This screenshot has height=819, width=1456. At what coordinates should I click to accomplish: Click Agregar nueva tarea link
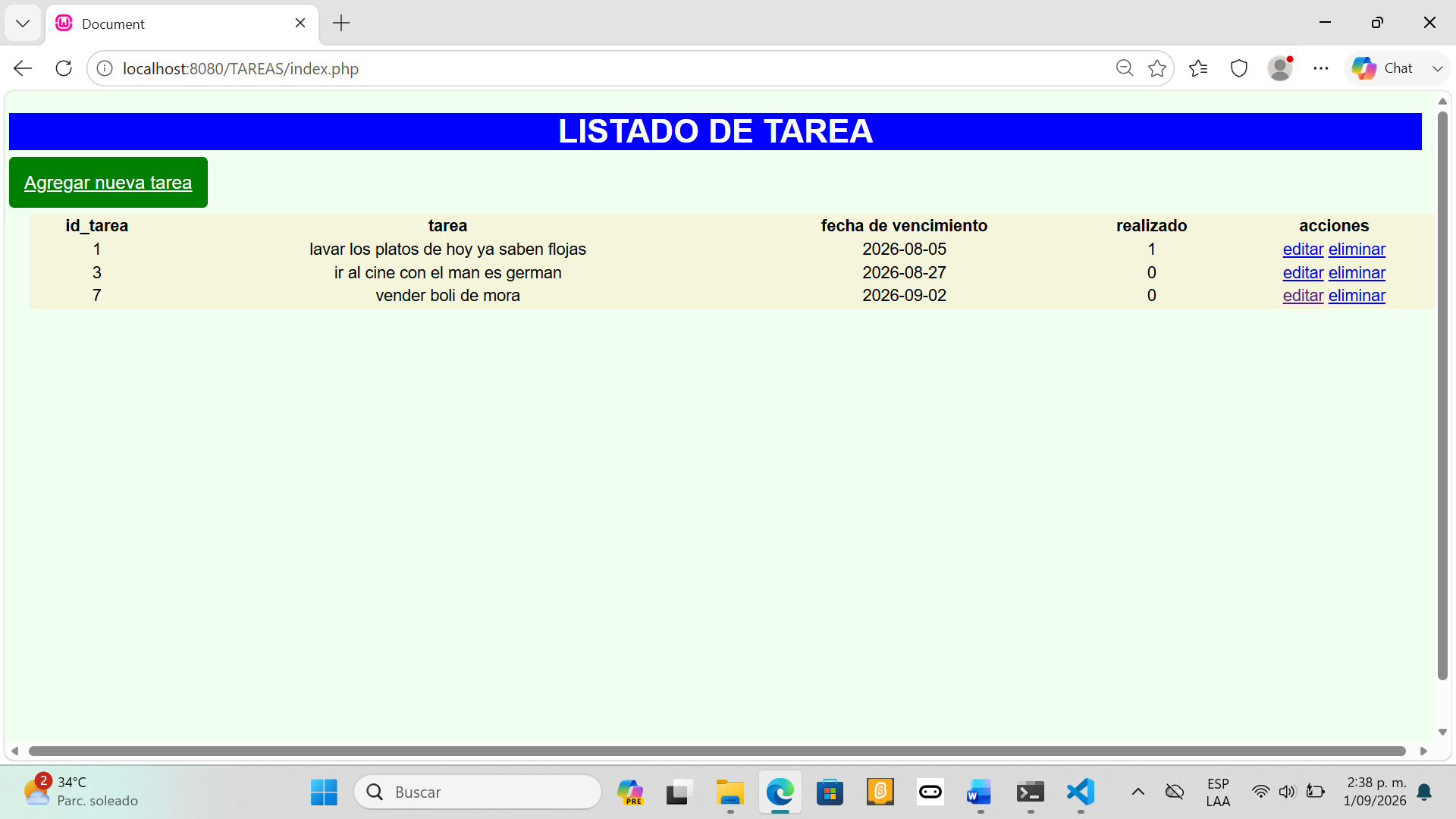coord(108,183)
